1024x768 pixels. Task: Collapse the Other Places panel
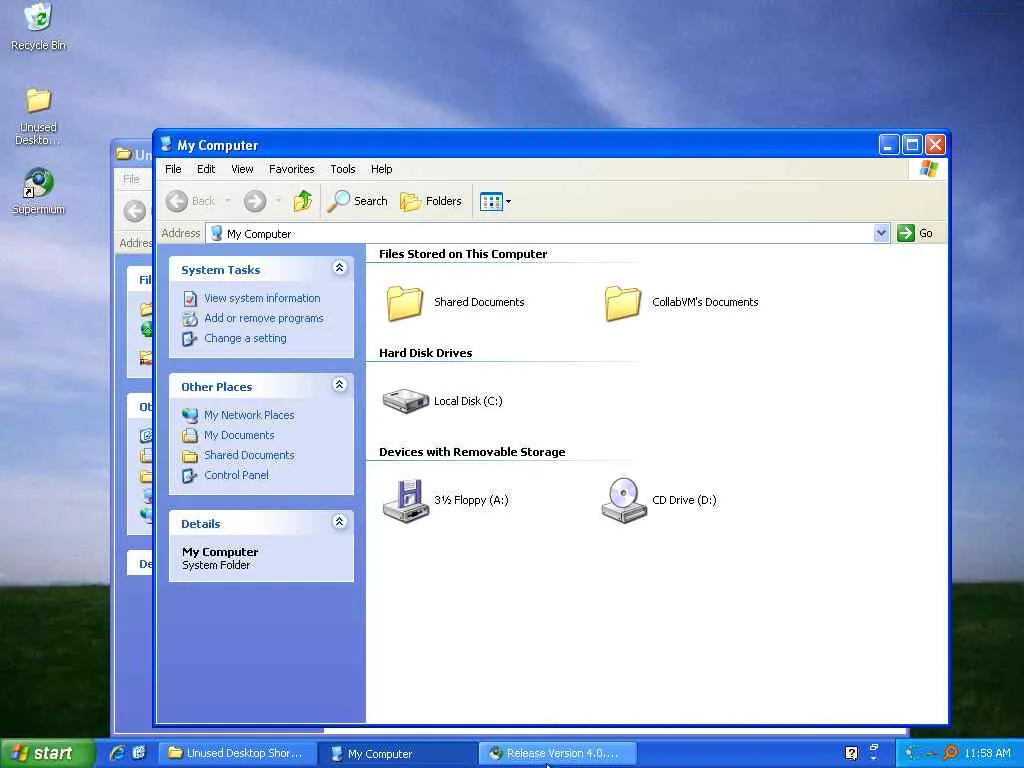pos(340,385)
